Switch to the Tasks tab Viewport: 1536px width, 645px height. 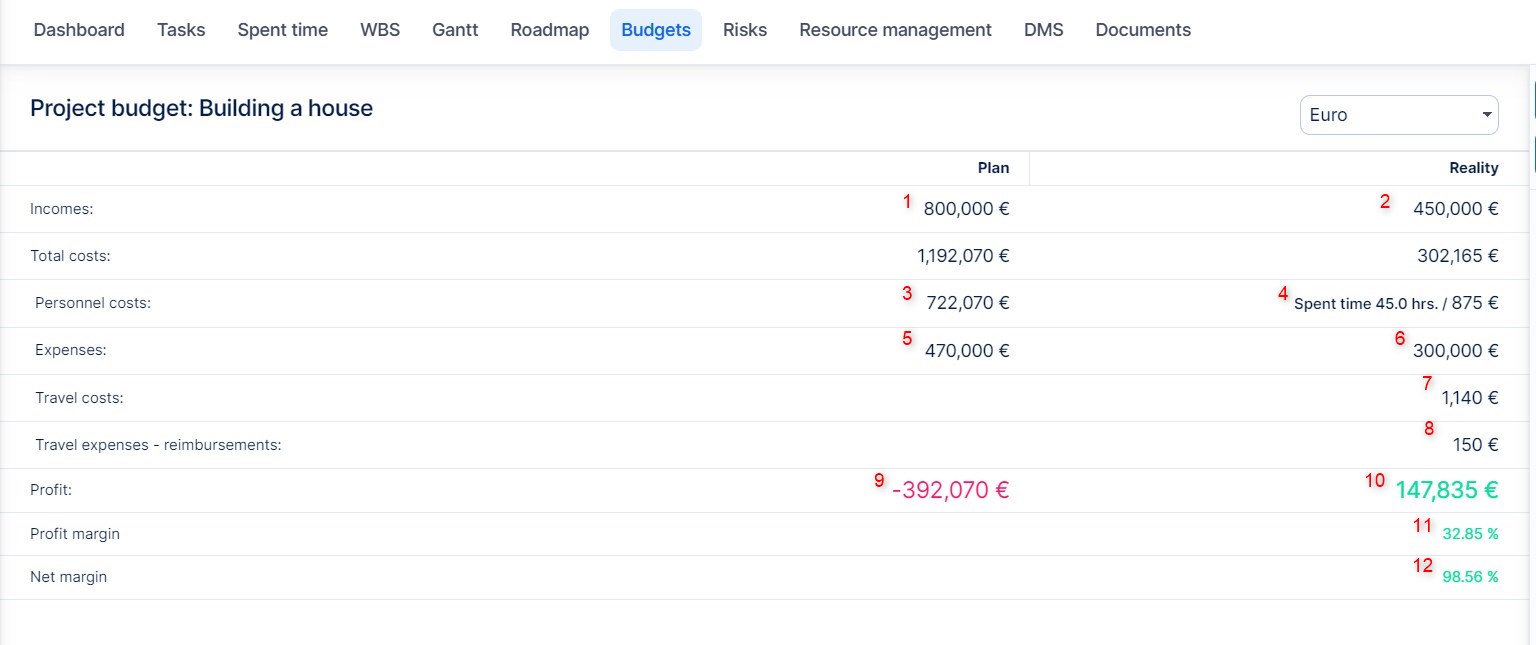[181, 30]
